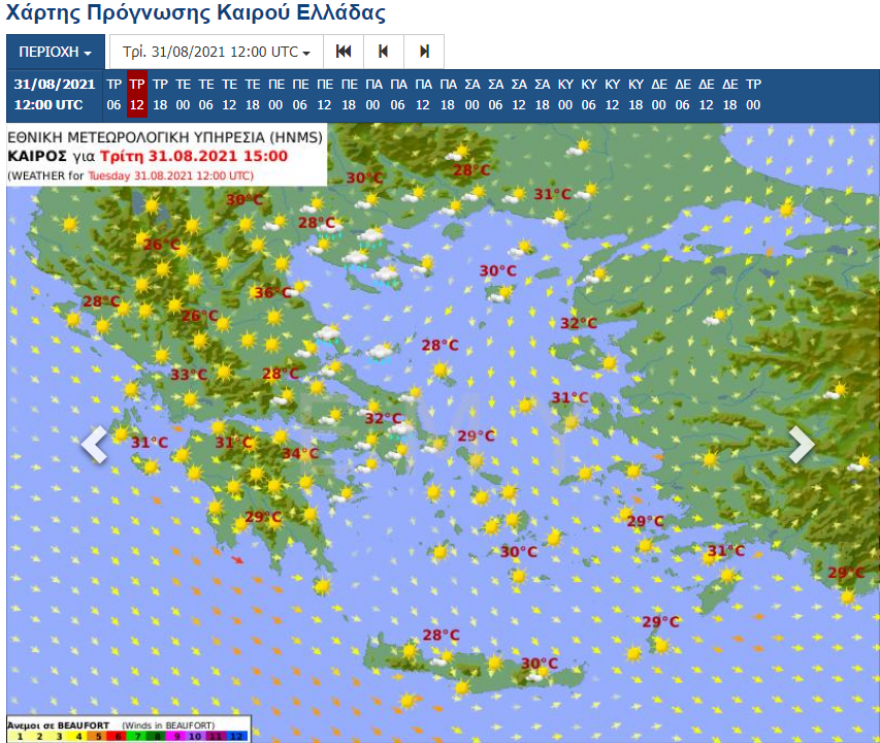Jump to the first forecast frame
This screenshot has height=743, width=880.
pyautogui.click(x=343, y=50)
